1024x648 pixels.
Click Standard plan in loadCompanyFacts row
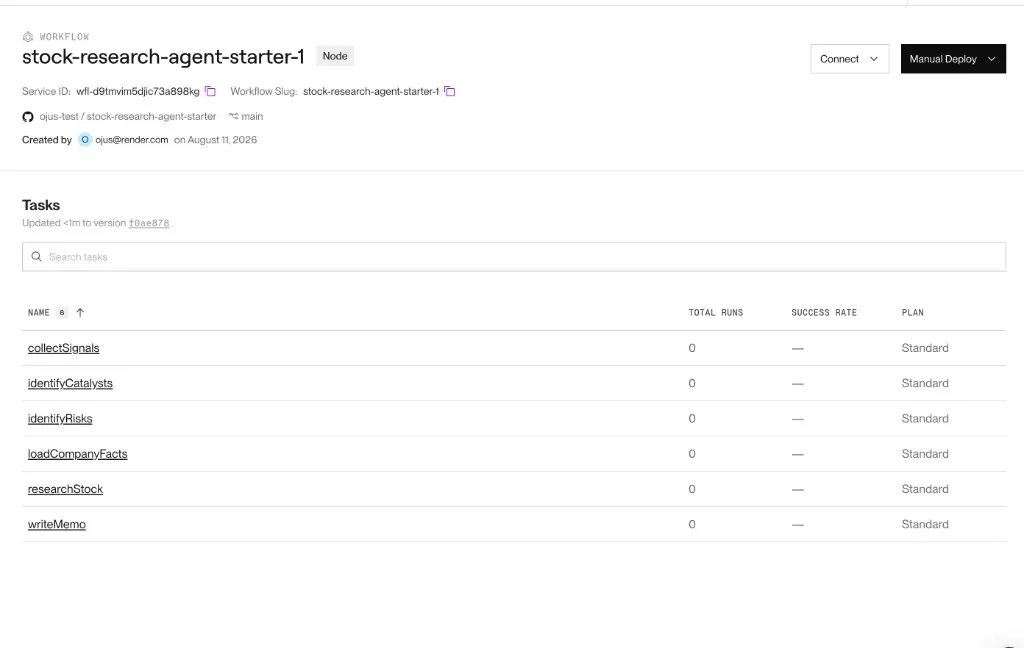point(925,454)
